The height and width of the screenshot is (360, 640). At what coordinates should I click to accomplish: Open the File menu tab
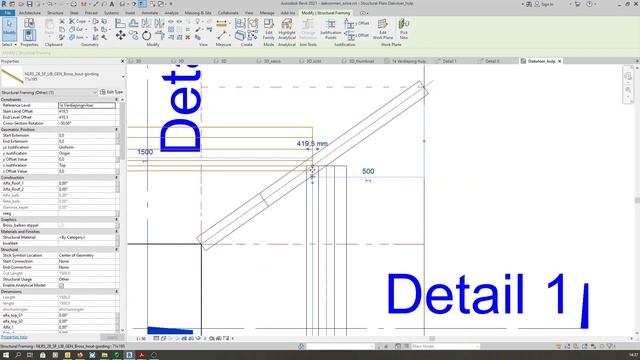click(x=8, y=13)
